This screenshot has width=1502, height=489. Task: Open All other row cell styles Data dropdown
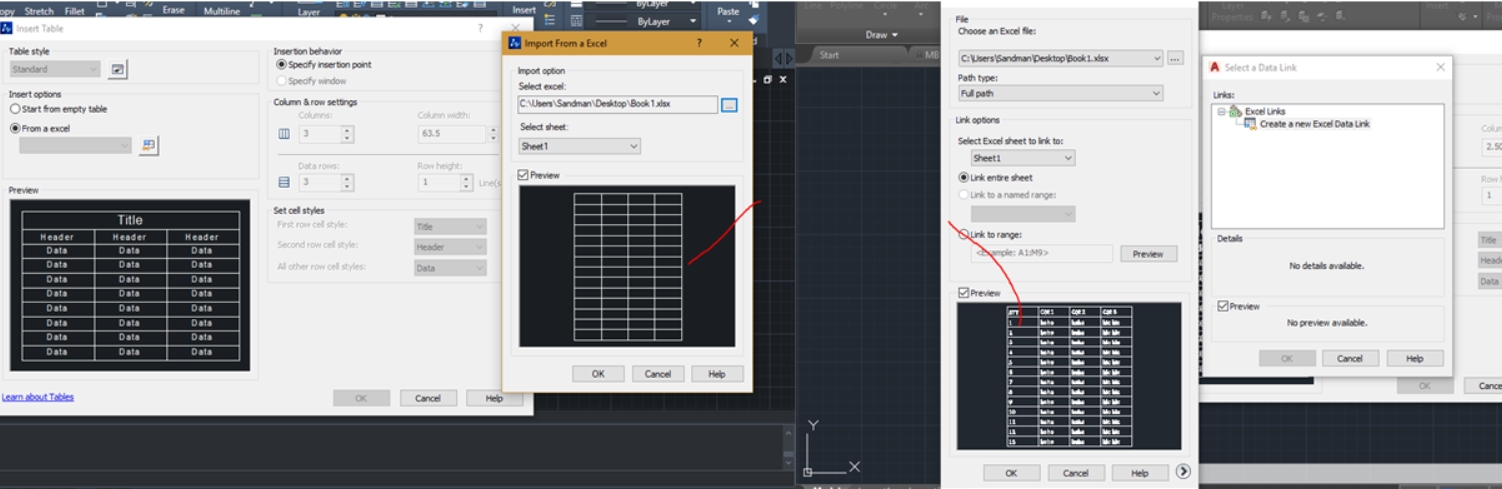(x=450, y=268)
